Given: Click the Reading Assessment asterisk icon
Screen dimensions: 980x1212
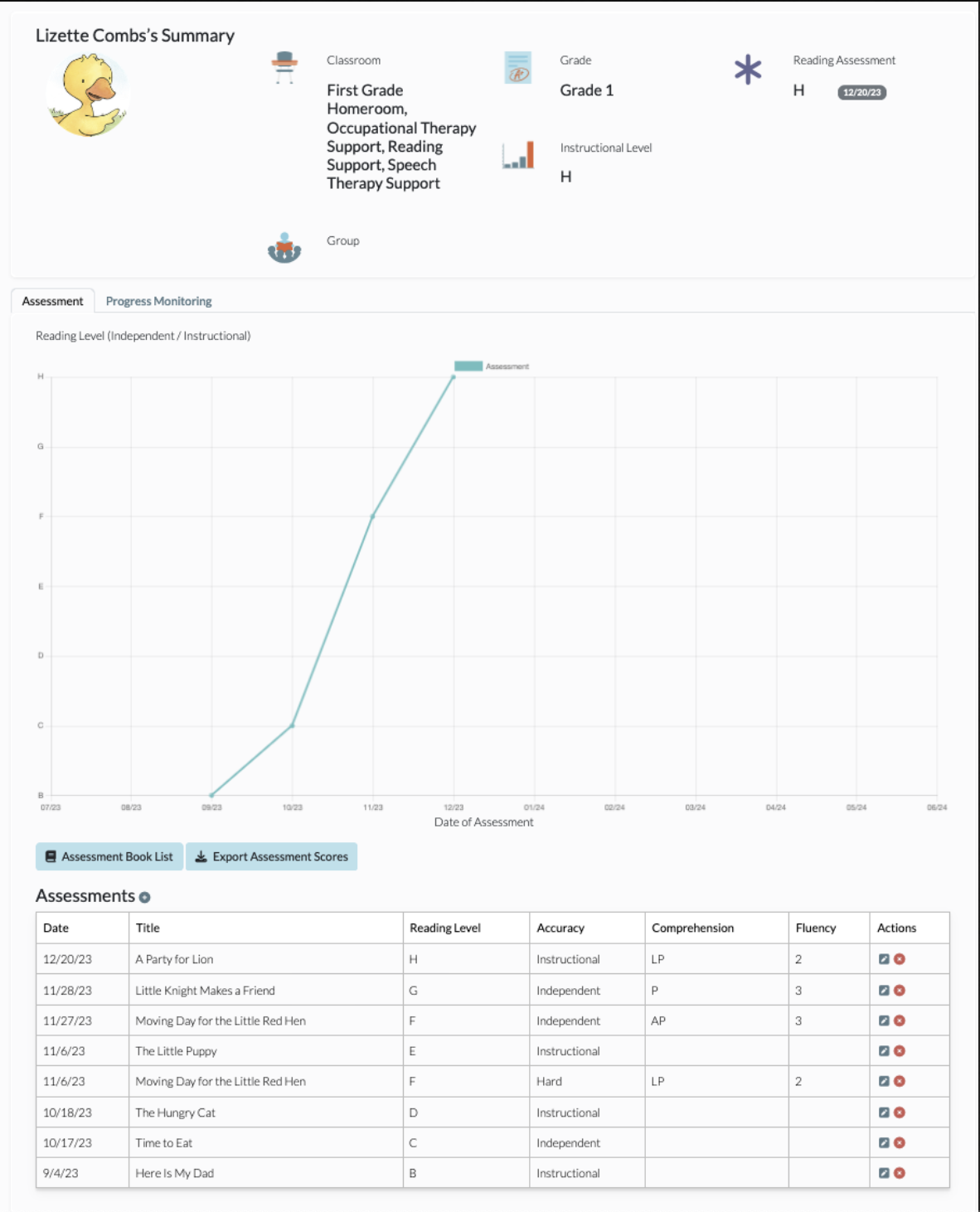Looking at the screenshot, I should (748, 70).
